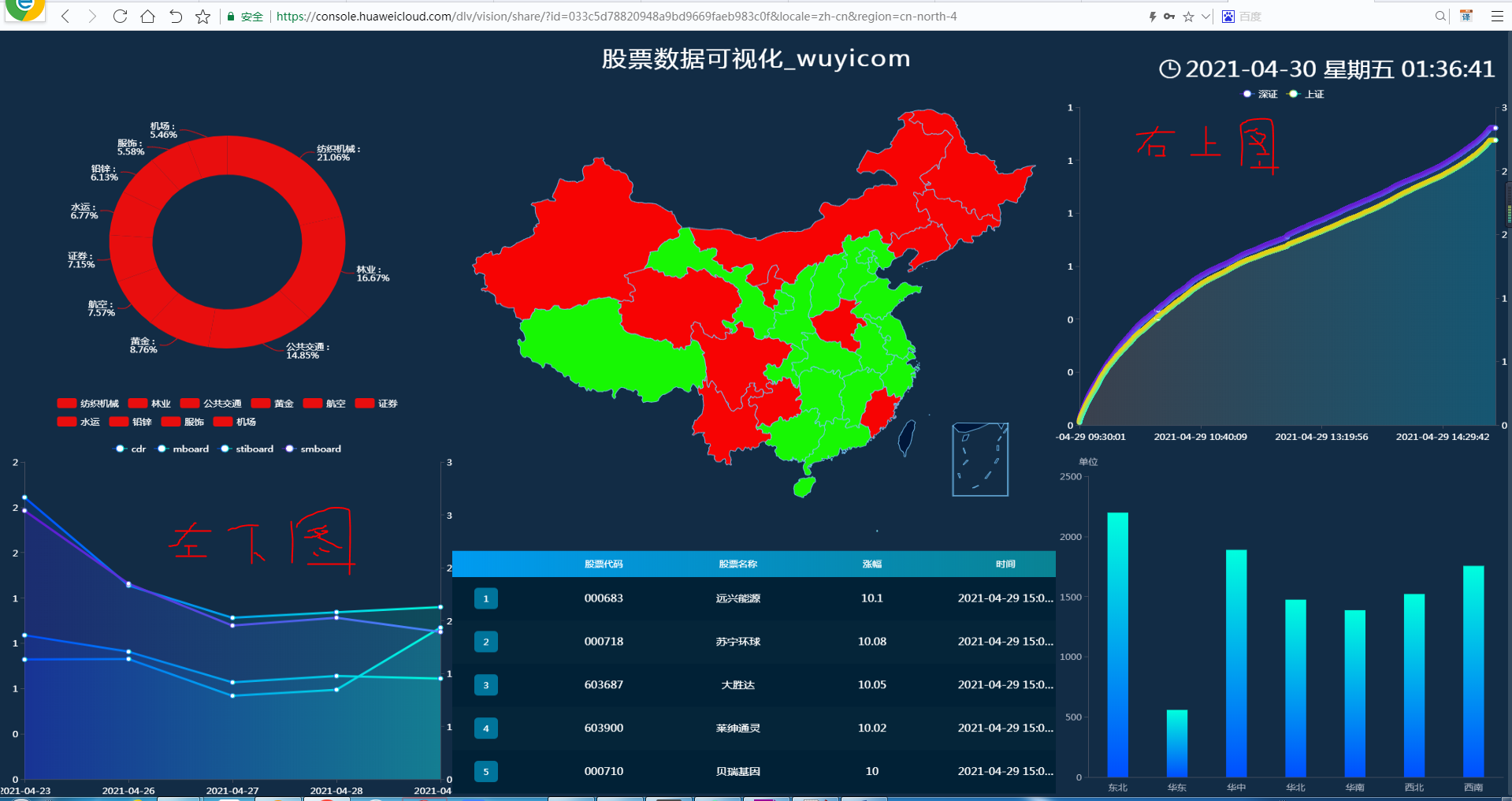This screenshot has height=801, width=1512.
Task: Toggle the mboard line legend item
Action: point(183,449)
